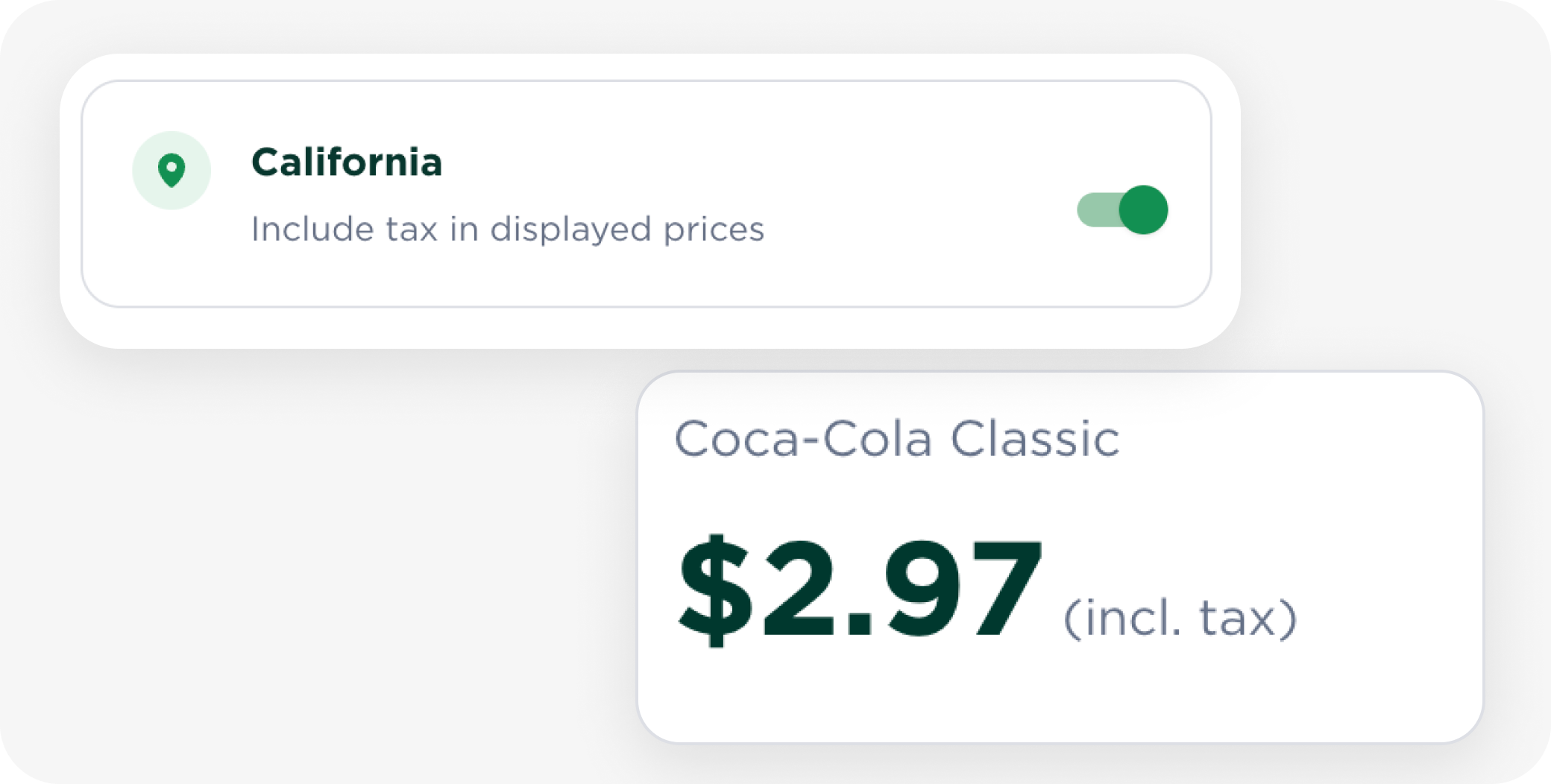
Task: Select the California heading
Action: pos(347,162)
